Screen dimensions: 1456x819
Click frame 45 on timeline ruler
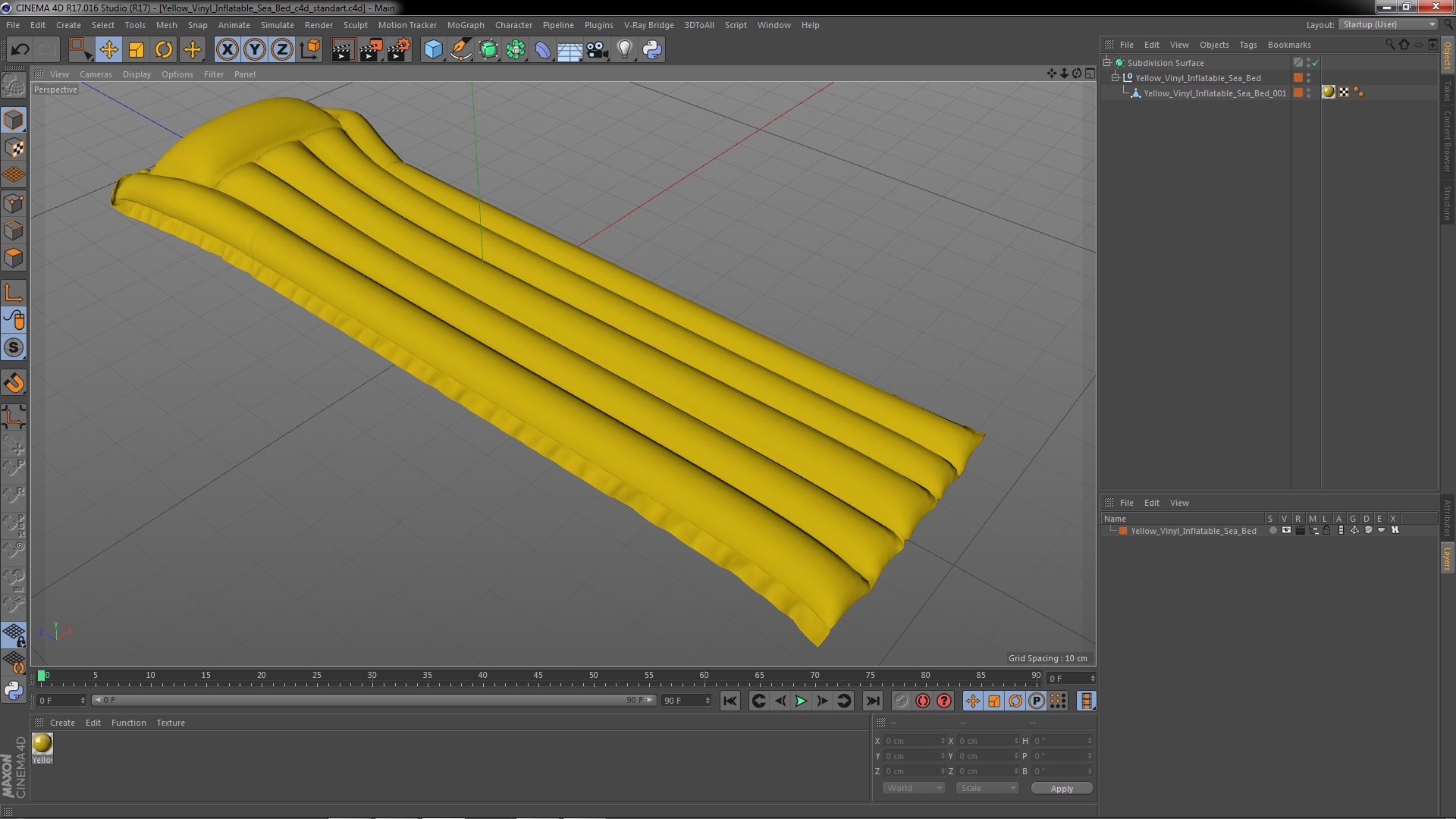click(x=538, y=676)
